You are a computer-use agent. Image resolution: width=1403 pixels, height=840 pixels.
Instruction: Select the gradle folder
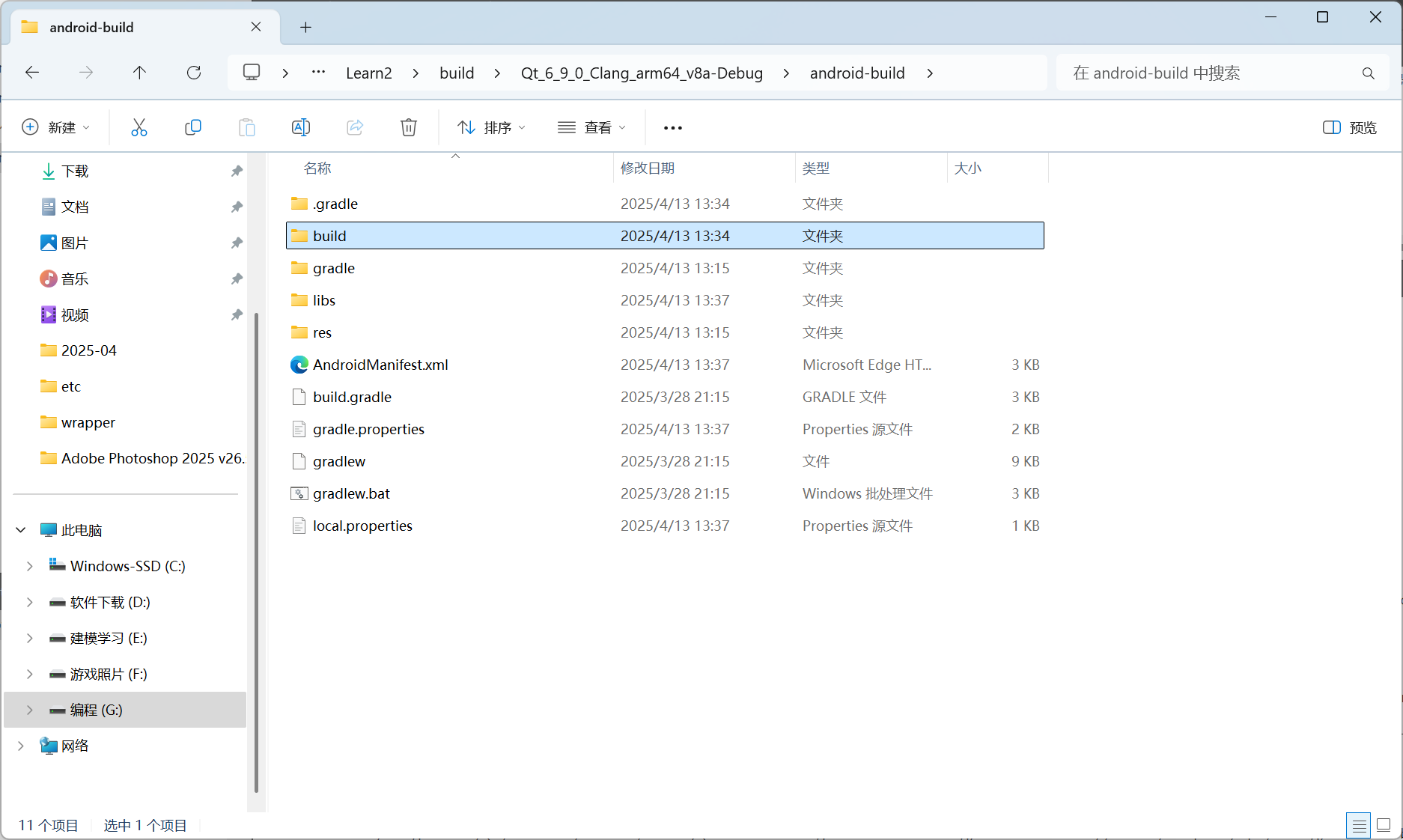click(x=334, y=268)
